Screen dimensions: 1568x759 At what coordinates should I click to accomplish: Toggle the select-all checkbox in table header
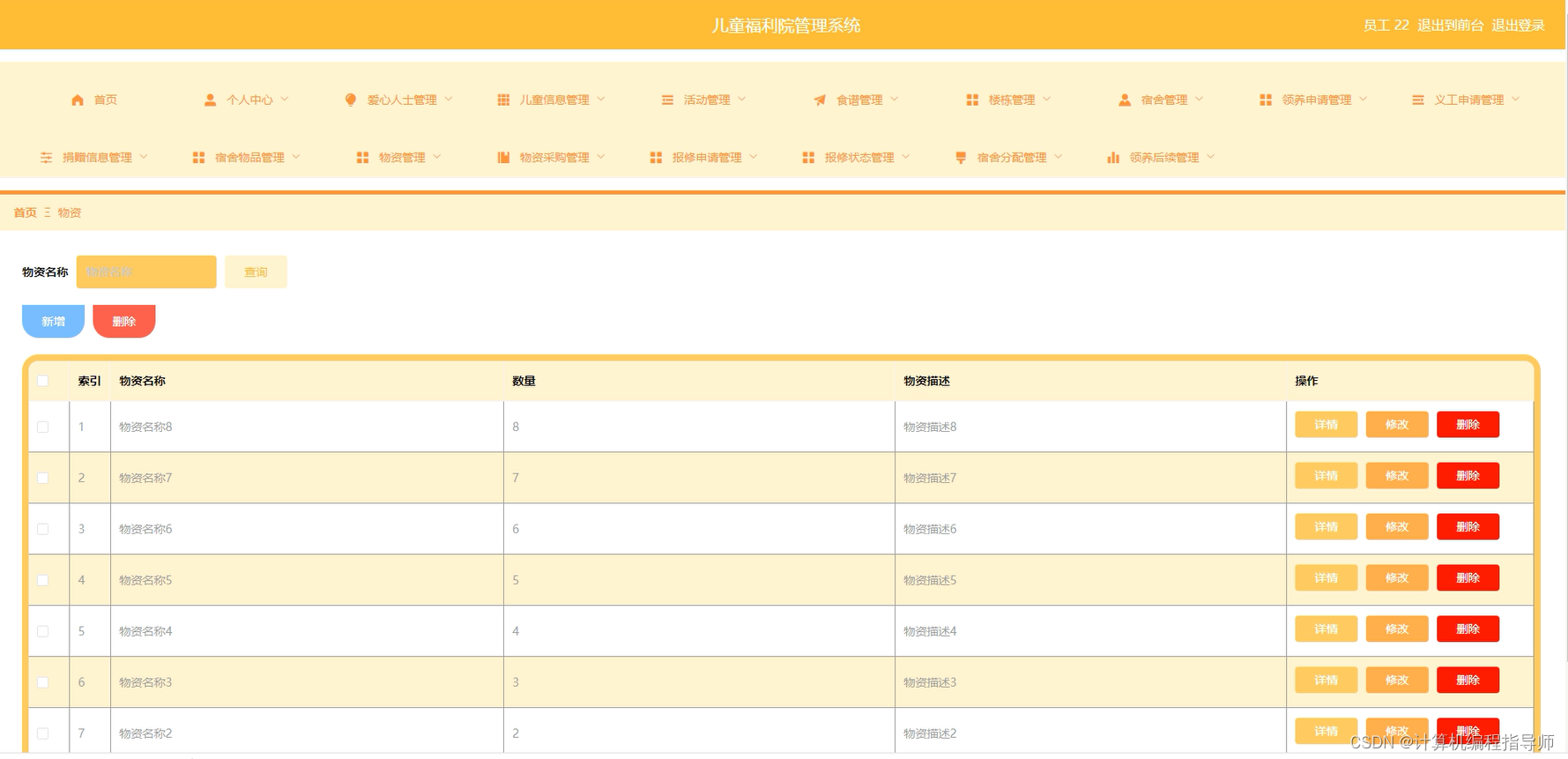42,381
